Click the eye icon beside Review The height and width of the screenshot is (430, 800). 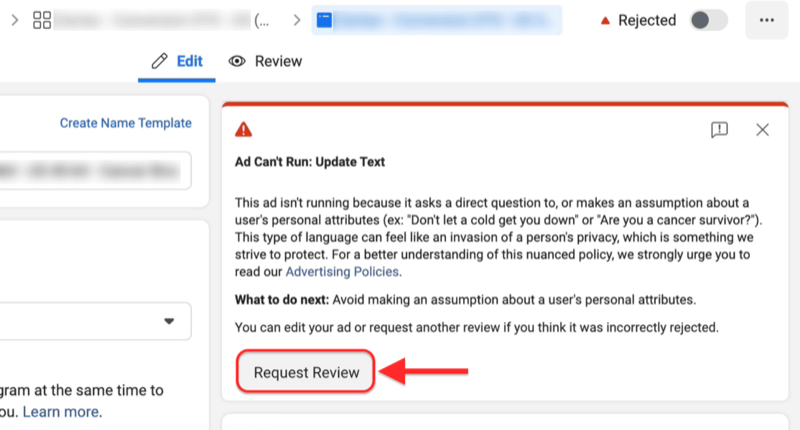(238, 61)
